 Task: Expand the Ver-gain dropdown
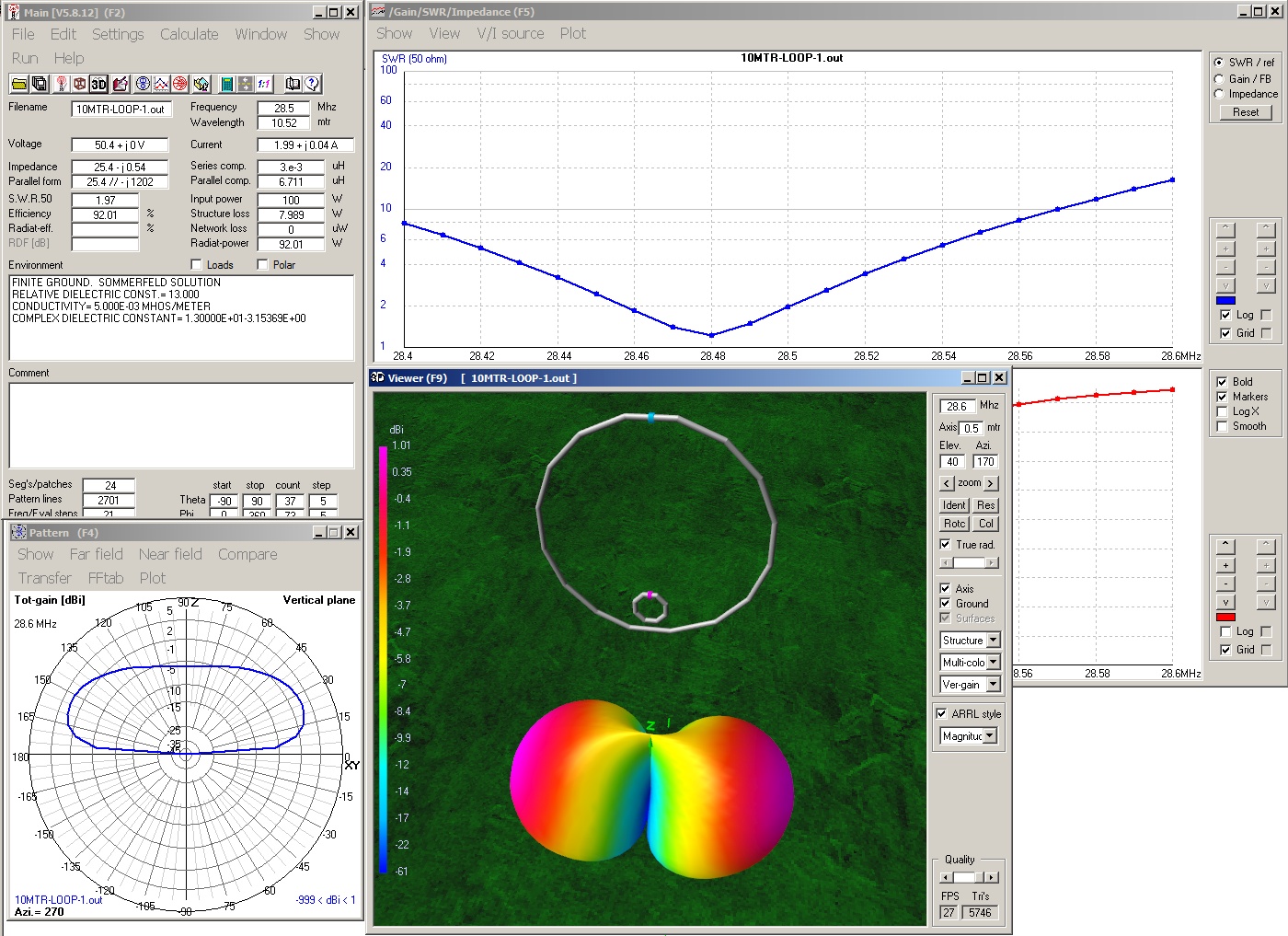point(994,685)
